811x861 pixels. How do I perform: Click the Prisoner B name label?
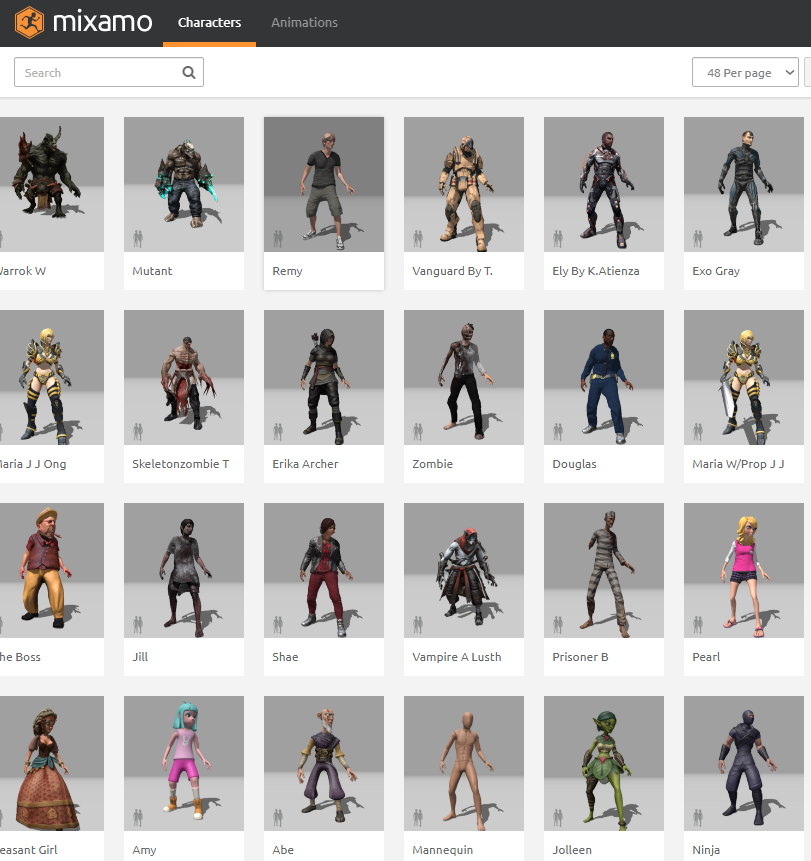(x=580, y=657)
